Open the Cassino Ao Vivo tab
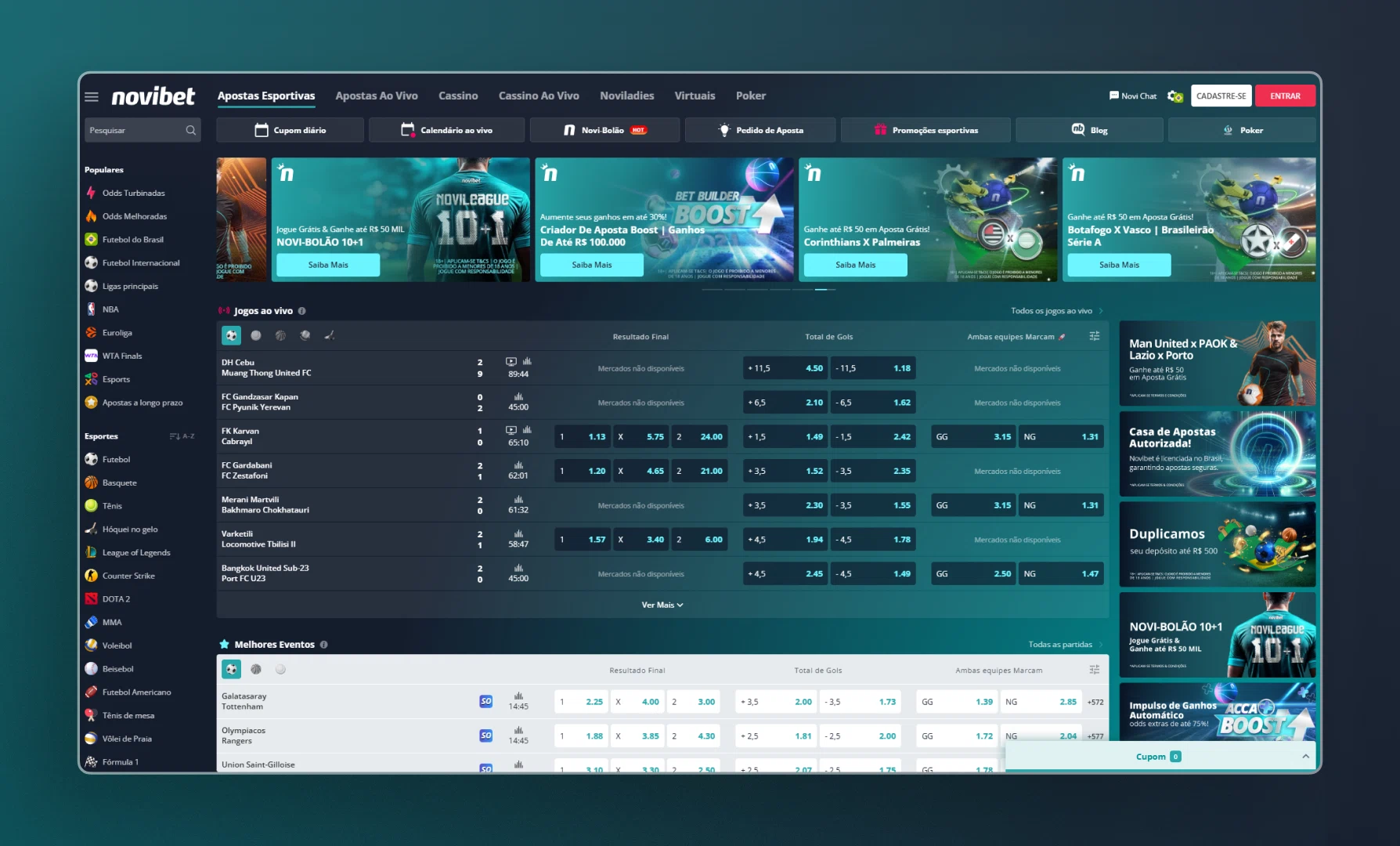Image resolution: width=1400 pixels, height=846 pixels. coord(539,96)
